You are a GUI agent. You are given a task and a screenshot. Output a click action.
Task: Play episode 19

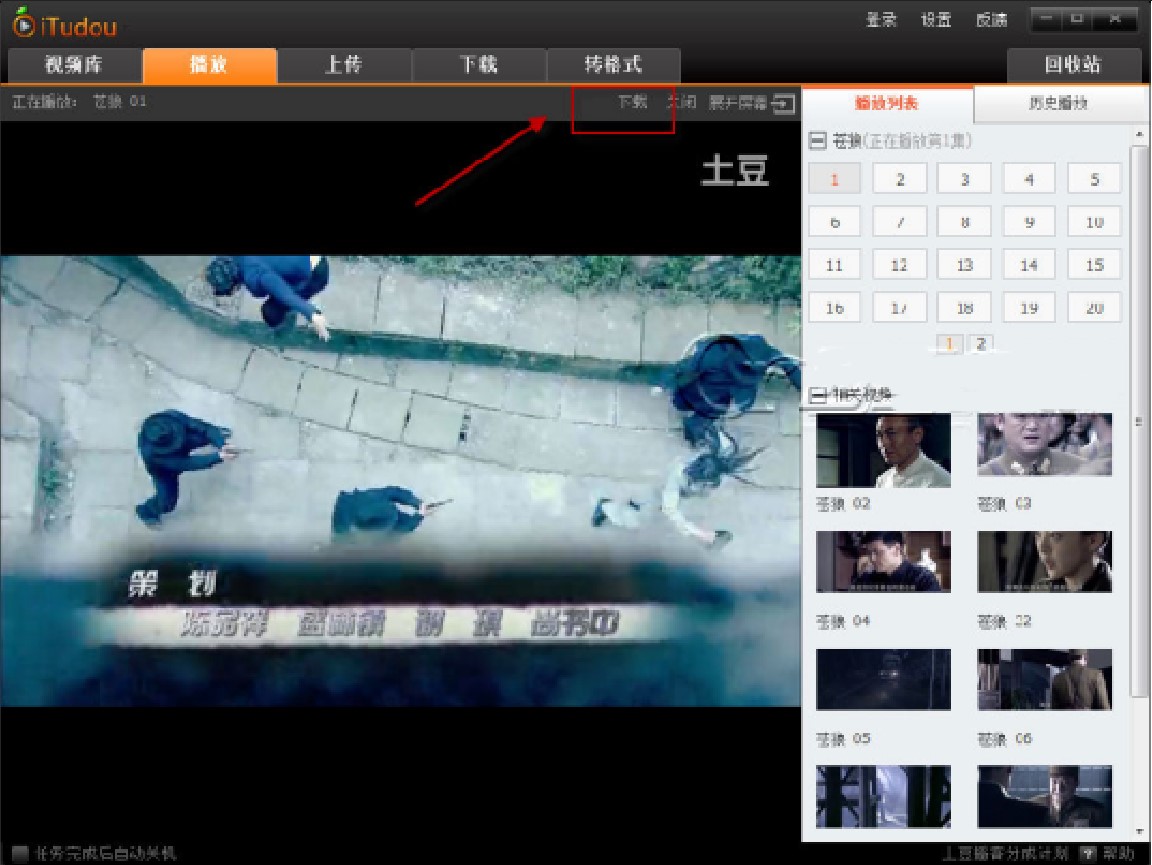1029,308
